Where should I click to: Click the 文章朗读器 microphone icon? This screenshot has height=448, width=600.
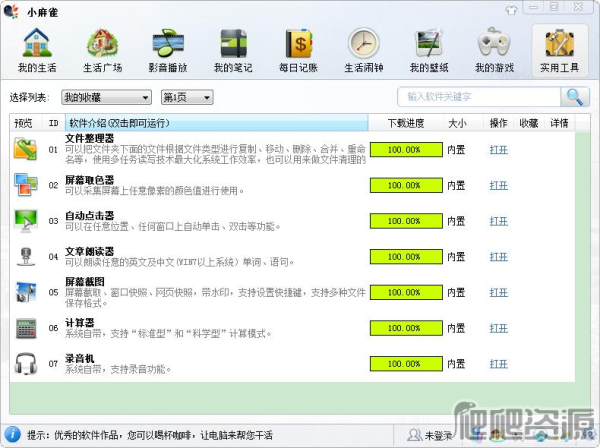point(25,256)
